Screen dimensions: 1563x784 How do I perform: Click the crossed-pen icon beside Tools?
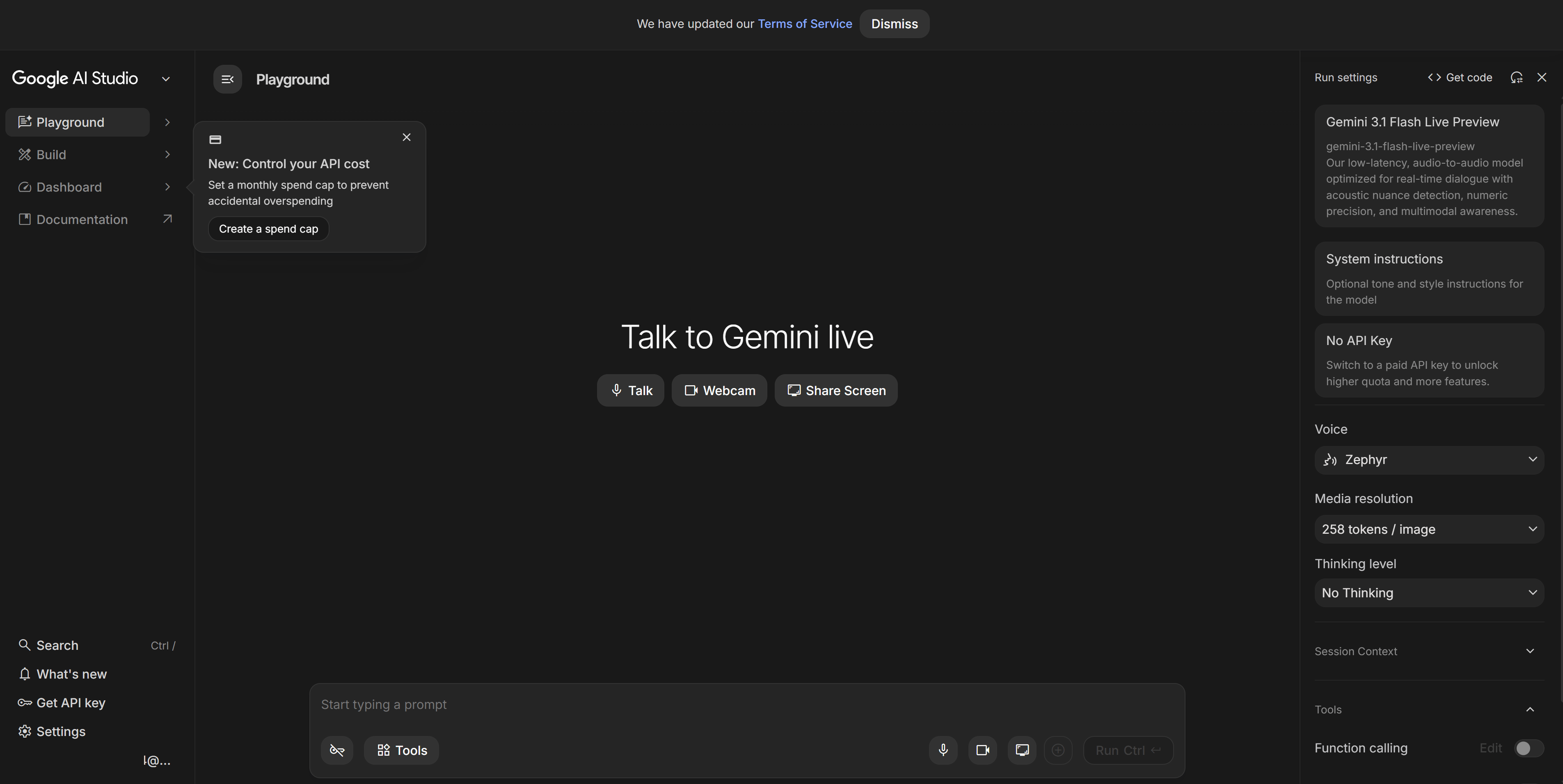tap(337, 750)
